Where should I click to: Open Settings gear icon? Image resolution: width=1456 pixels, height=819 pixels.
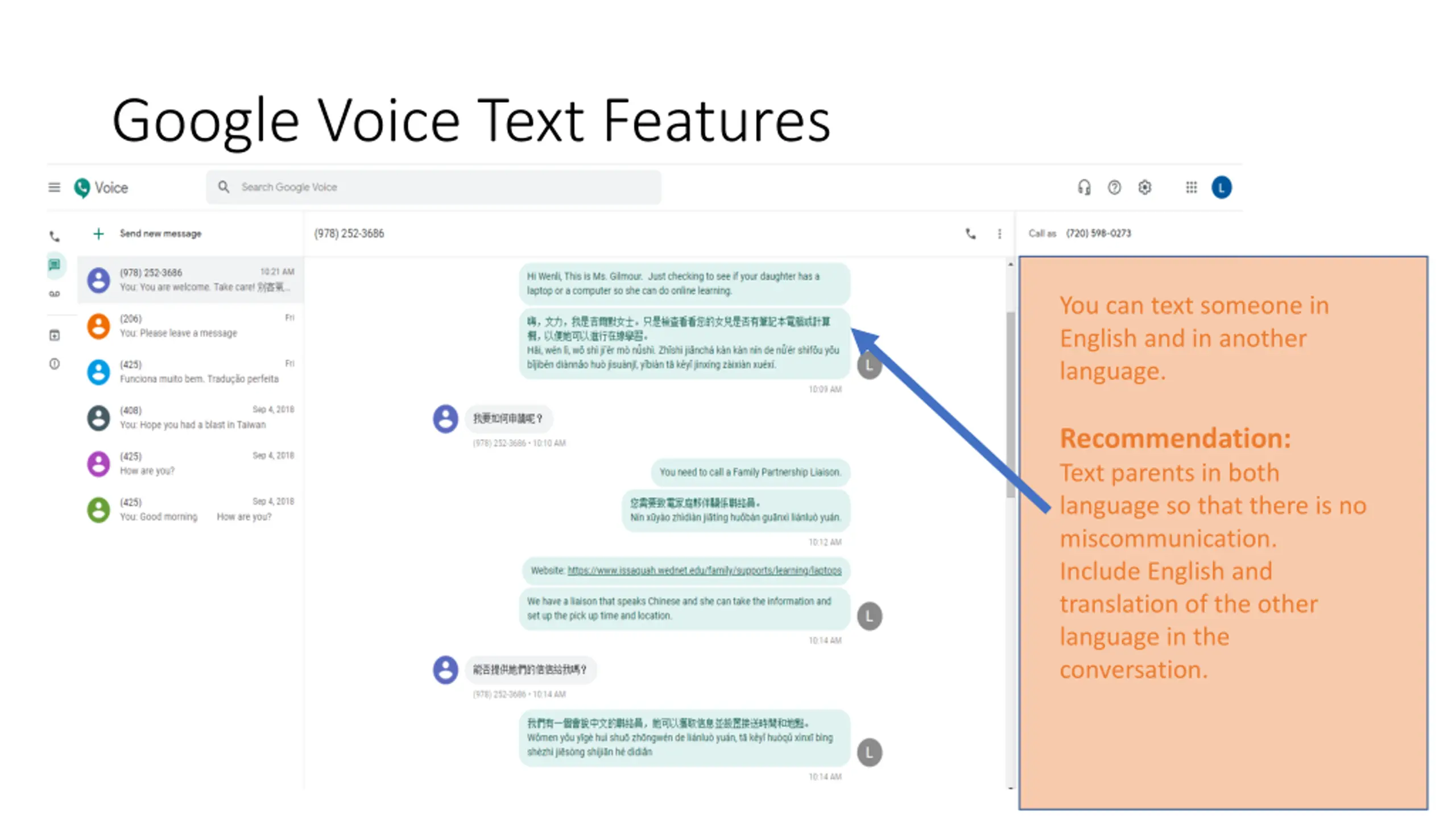point(1144,187)
